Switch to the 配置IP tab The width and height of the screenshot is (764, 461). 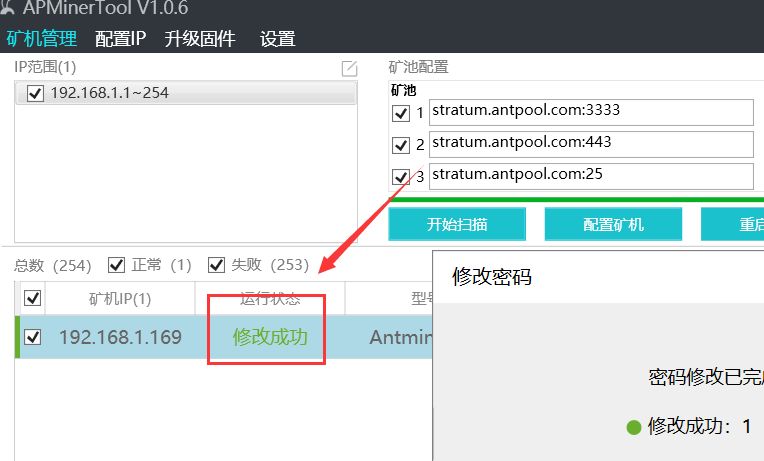coord(120,38)
